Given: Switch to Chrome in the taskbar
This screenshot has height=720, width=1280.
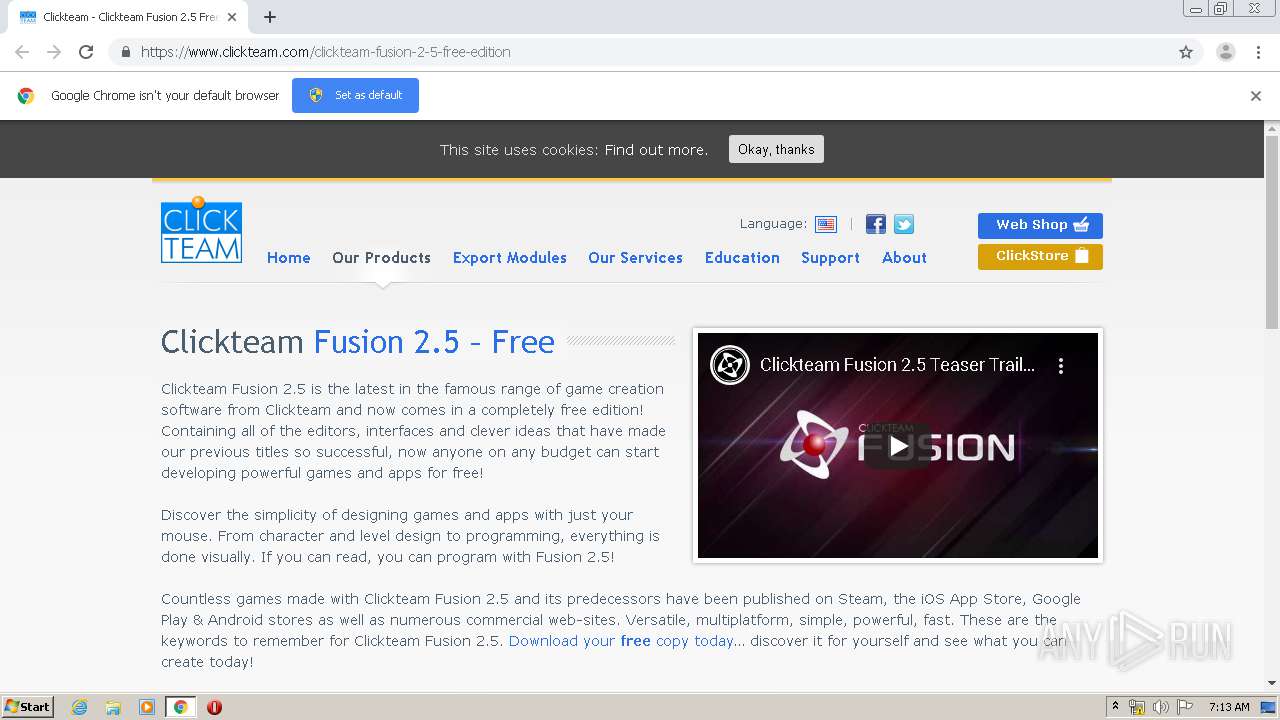Looking at the screenshot, I should [x=181, y=707].
